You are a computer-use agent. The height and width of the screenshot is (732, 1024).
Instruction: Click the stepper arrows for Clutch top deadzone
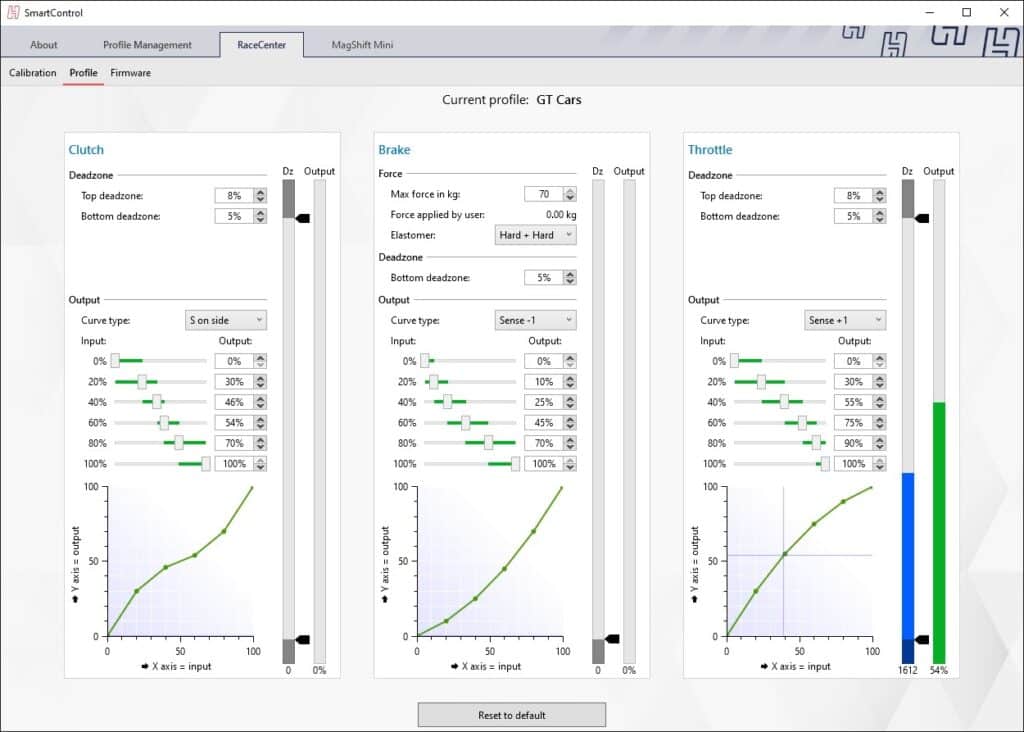click(260, 196)
